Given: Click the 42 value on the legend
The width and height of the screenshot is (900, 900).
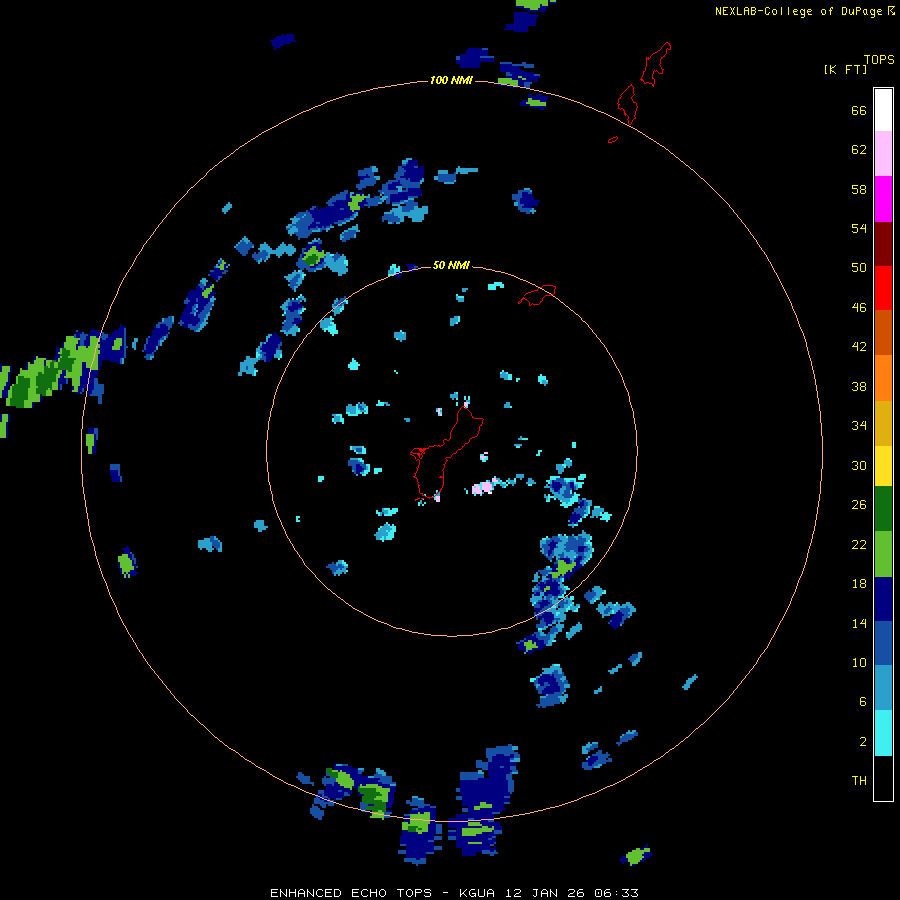Looking at the screenshot, I should pyautogui.click(x=859, y=347).
